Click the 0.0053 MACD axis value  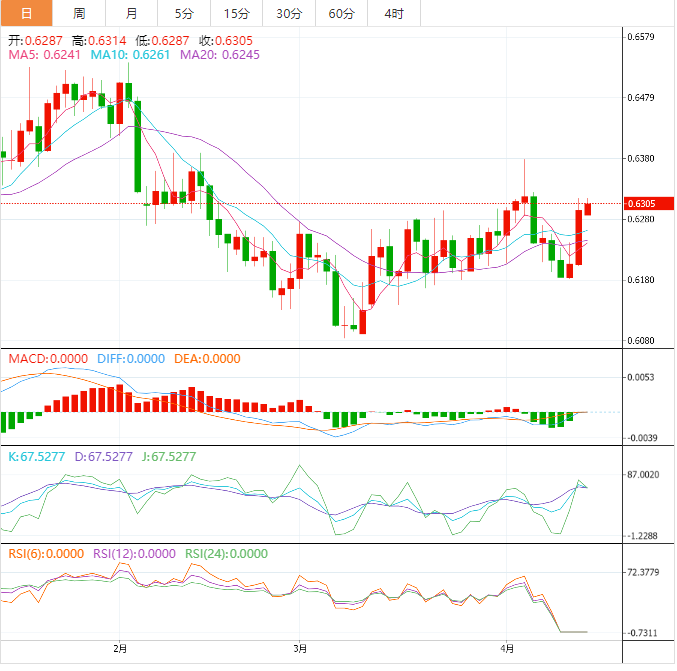click(641, 377)
